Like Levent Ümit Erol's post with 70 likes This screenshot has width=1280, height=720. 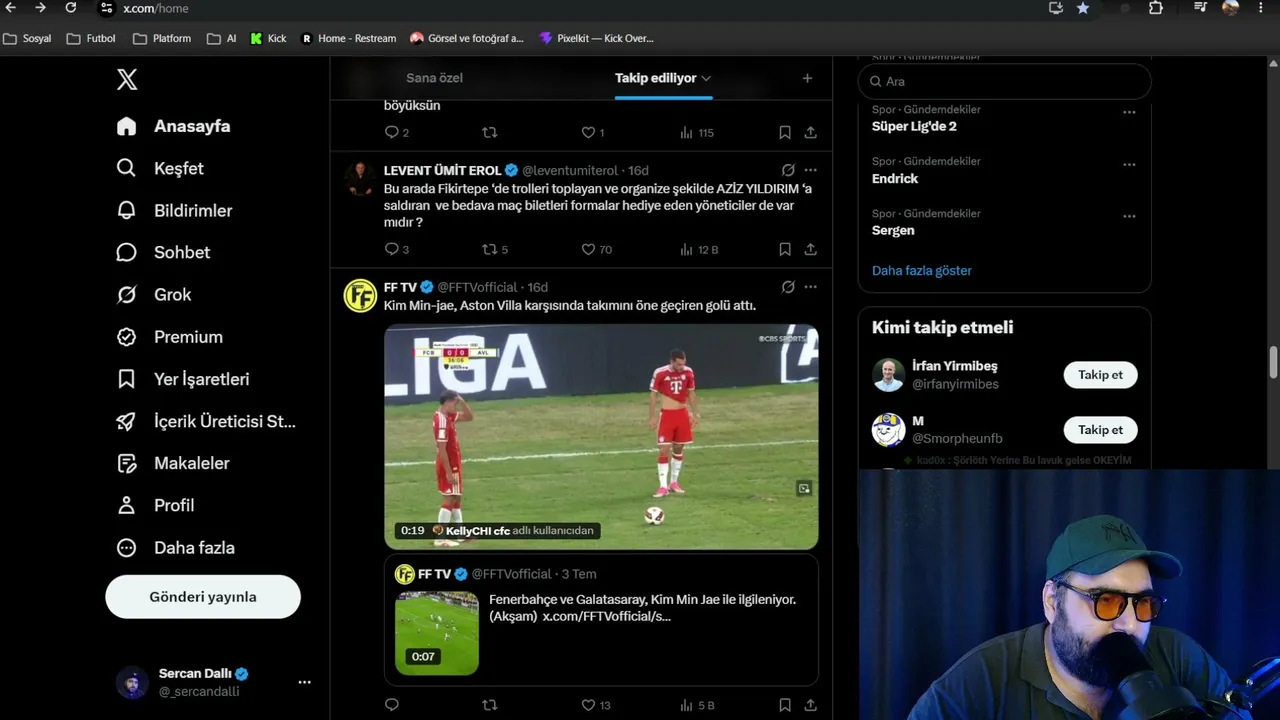(597, 249)
